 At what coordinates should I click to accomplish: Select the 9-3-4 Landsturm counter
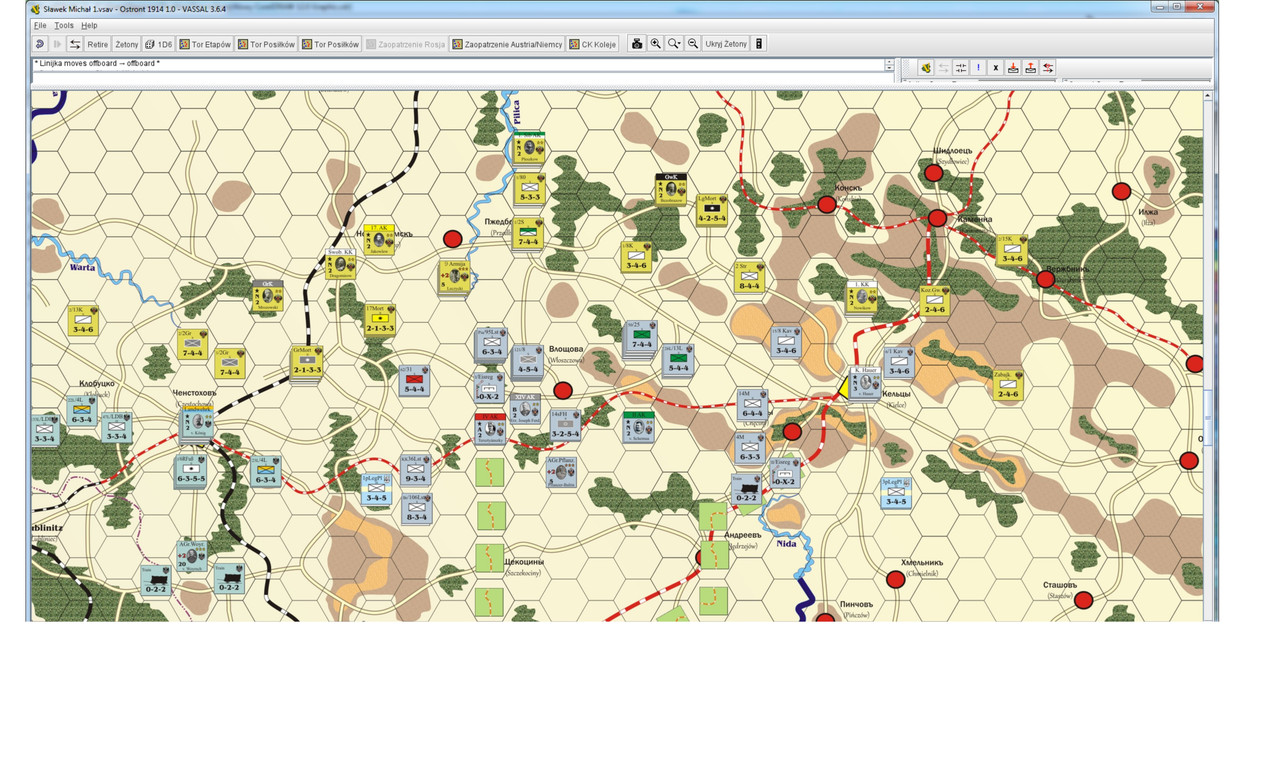415,470
